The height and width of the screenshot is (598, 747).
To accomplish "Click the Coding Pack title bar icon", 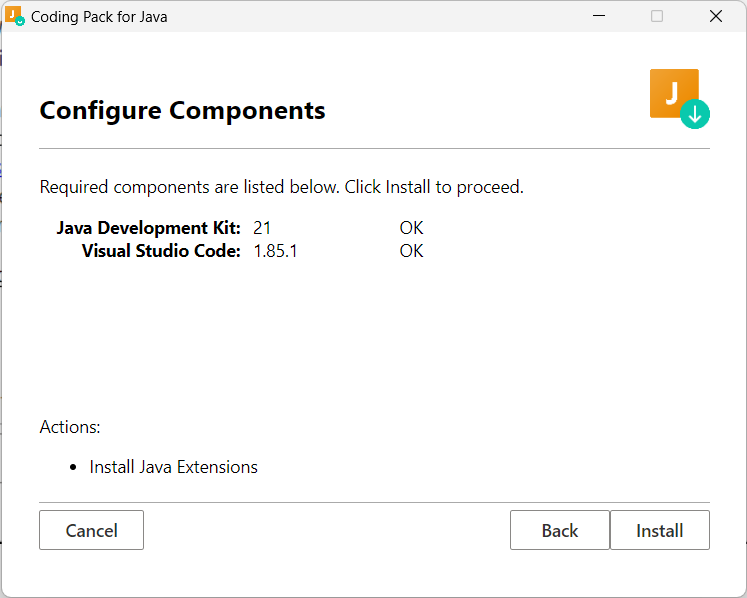I will tap(14, 16).
